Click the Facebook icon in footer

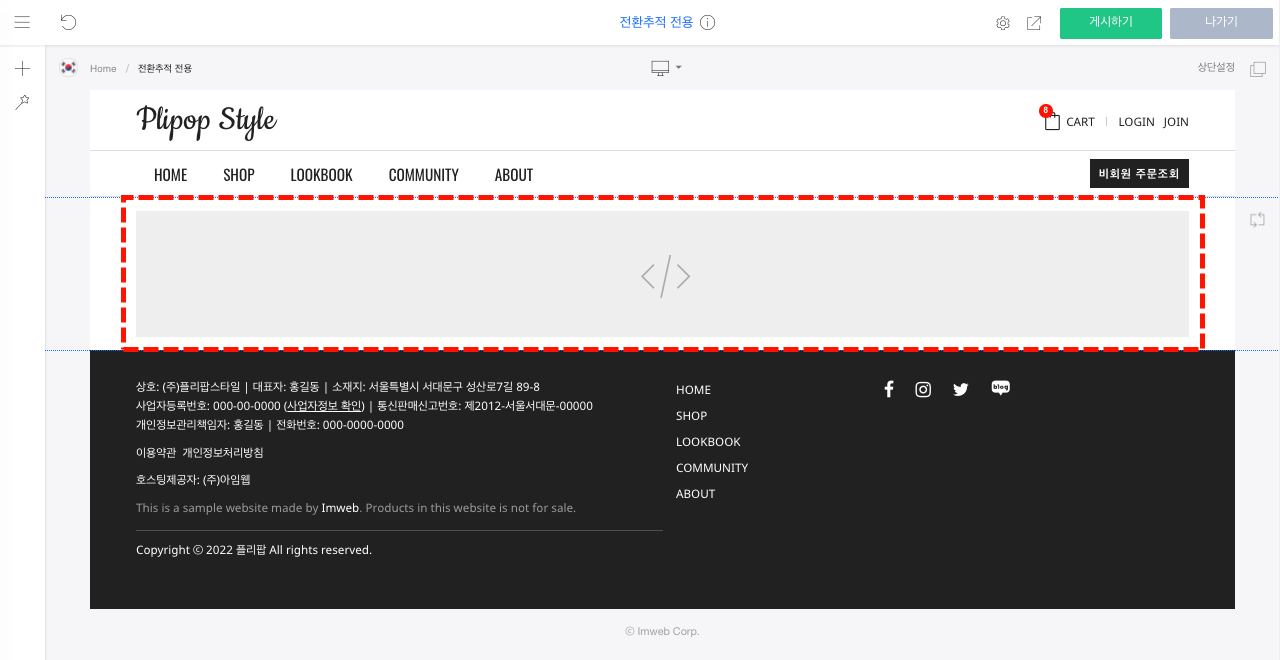[x=888, y=389]
